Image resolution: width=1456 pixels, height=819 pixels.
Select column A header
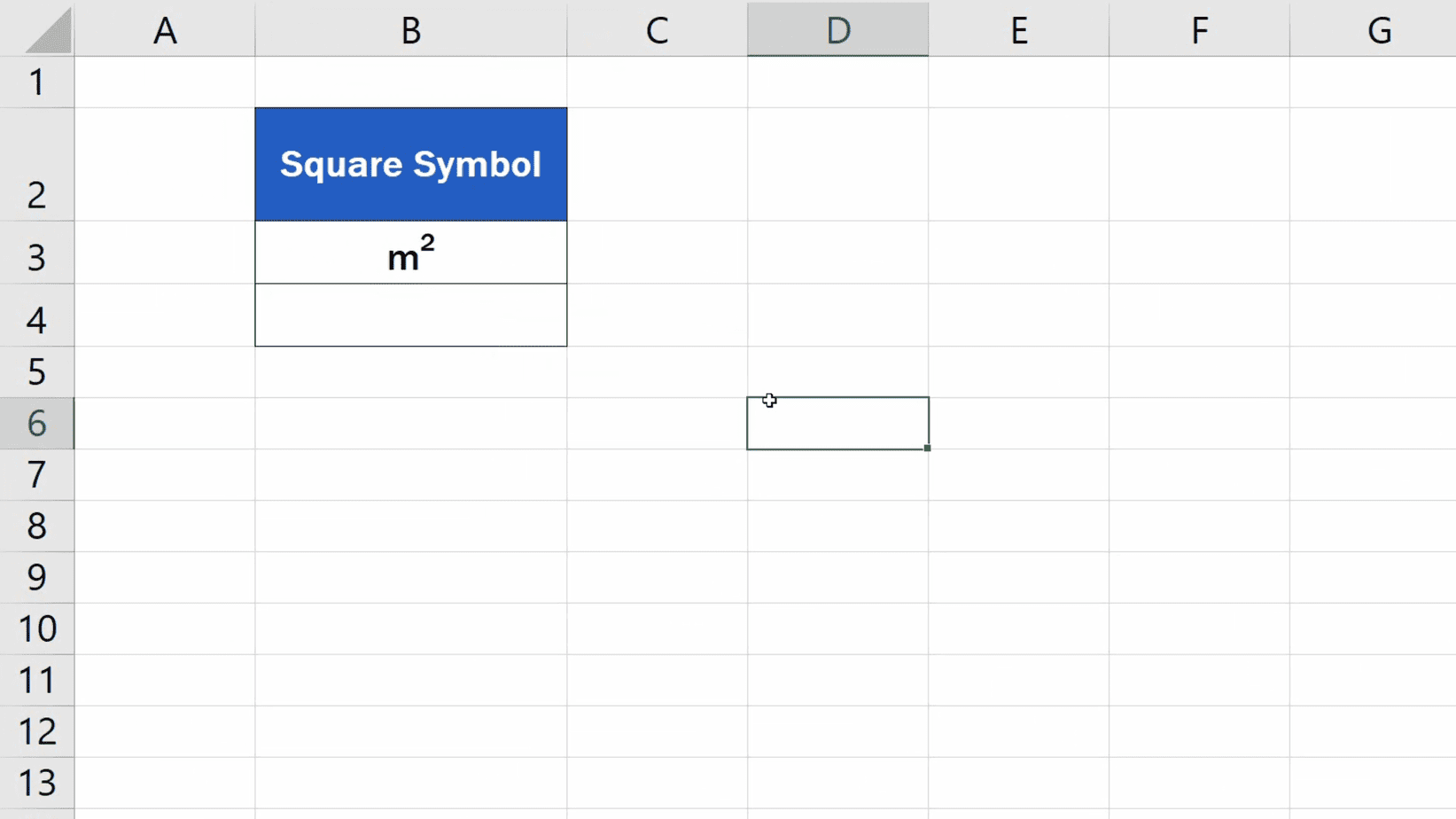(x=166, y=29)
